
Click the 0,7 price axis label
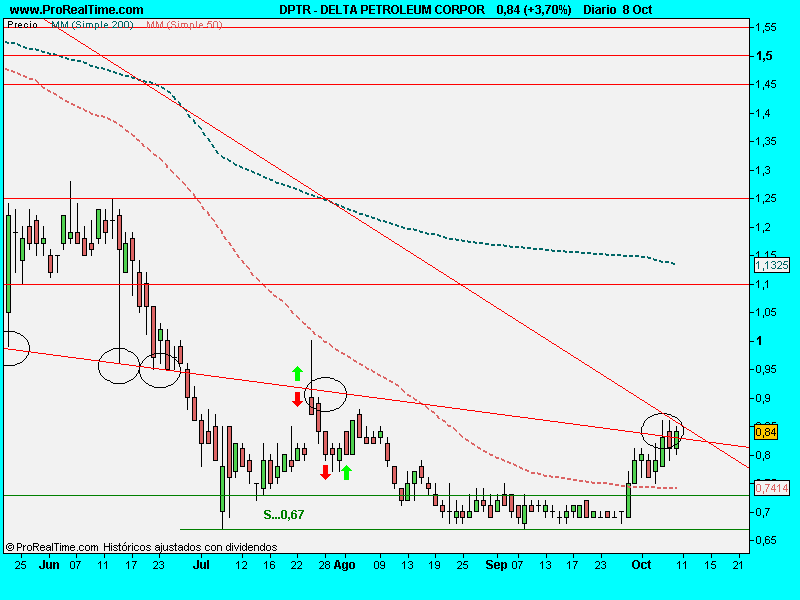(x=763, y=512)
